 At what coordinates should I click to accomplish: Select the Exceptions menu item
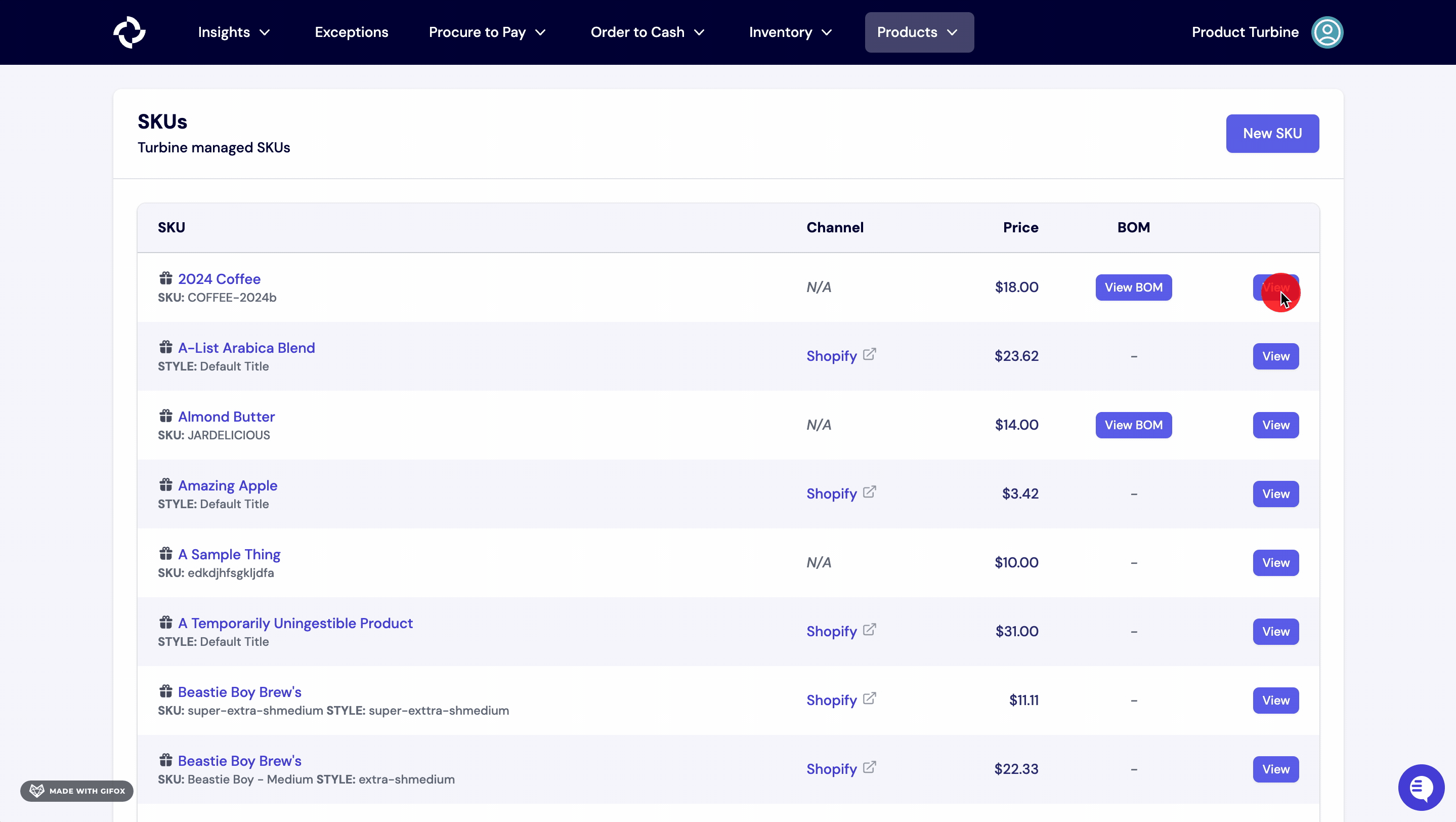351,32
